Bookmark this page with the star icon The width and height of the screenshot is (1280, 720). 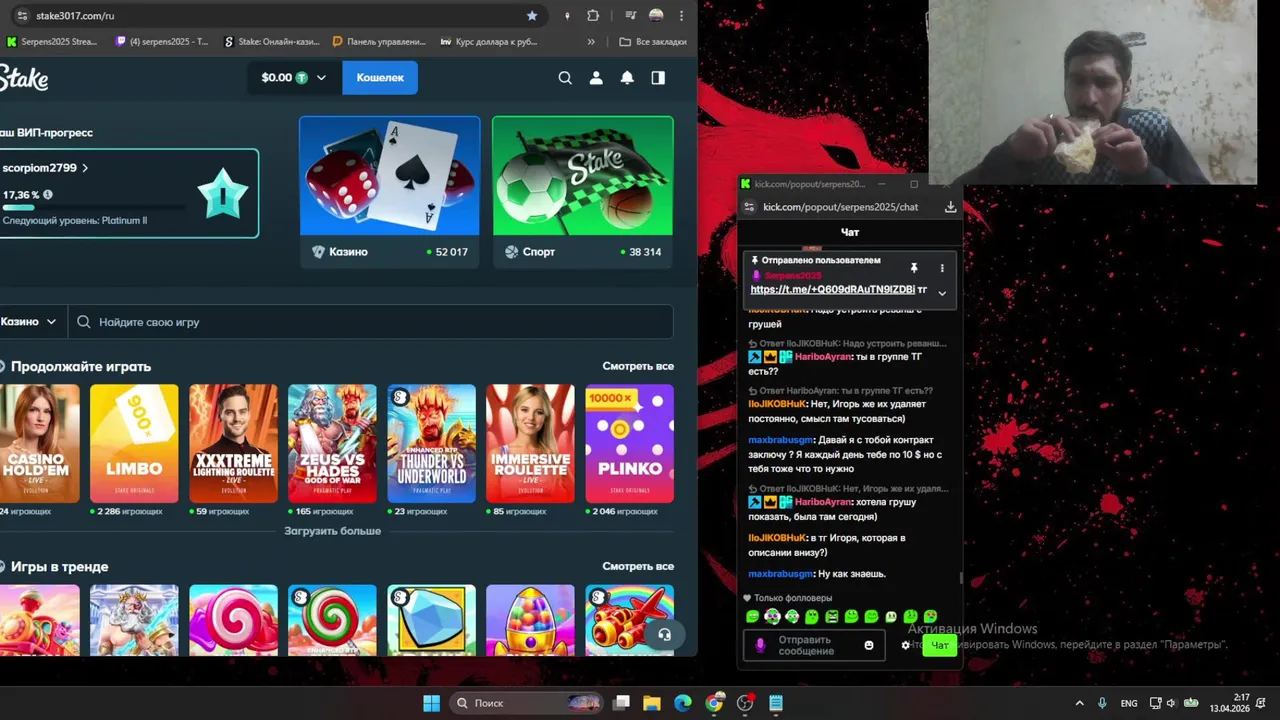(532, 16)
